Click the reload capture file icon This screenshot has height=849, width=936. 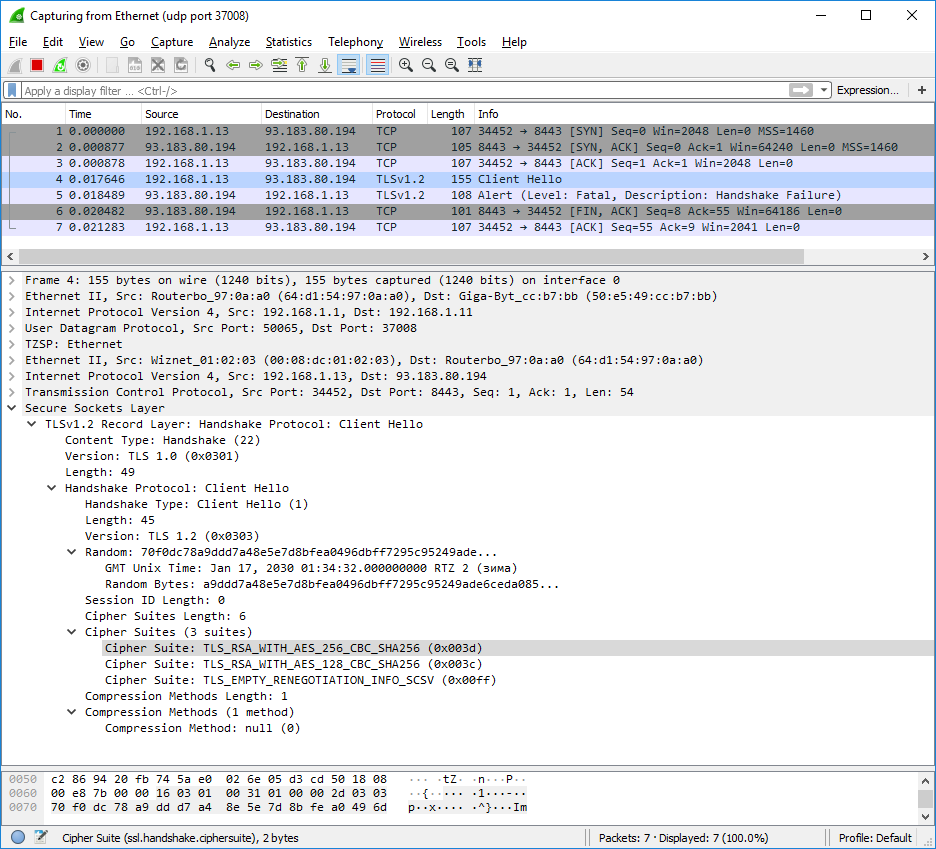[x=181, y=65]
